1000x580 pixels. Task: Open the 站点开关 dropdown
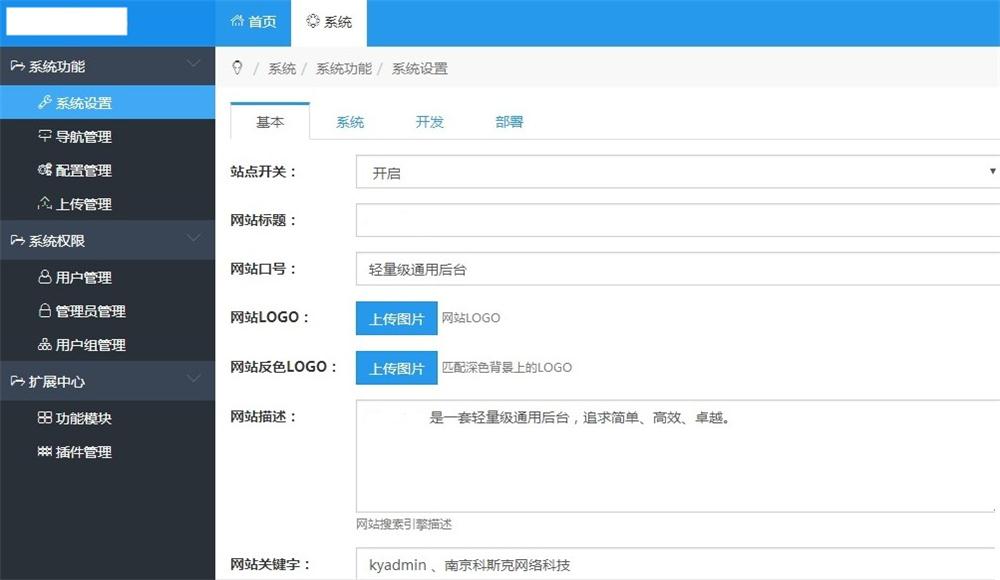(x=677, y=172)
